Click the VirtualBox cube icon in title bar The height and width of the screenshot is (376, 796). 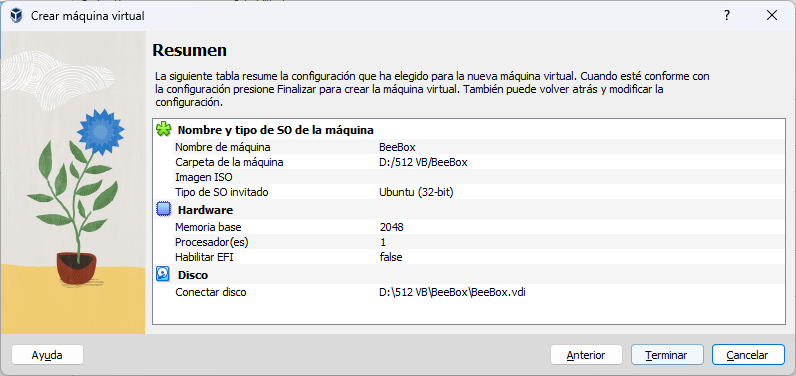pyautogui.click(x=16, y=16)
